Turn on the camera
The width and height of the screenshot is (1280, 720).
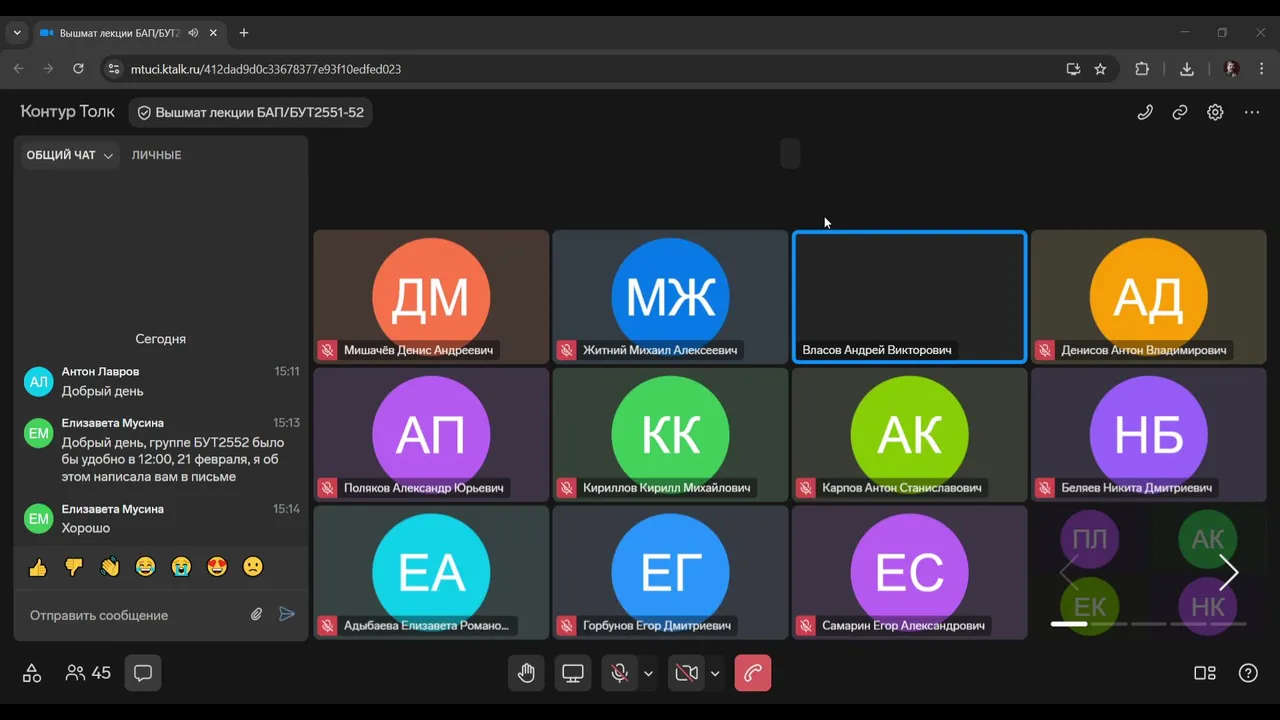686,673
